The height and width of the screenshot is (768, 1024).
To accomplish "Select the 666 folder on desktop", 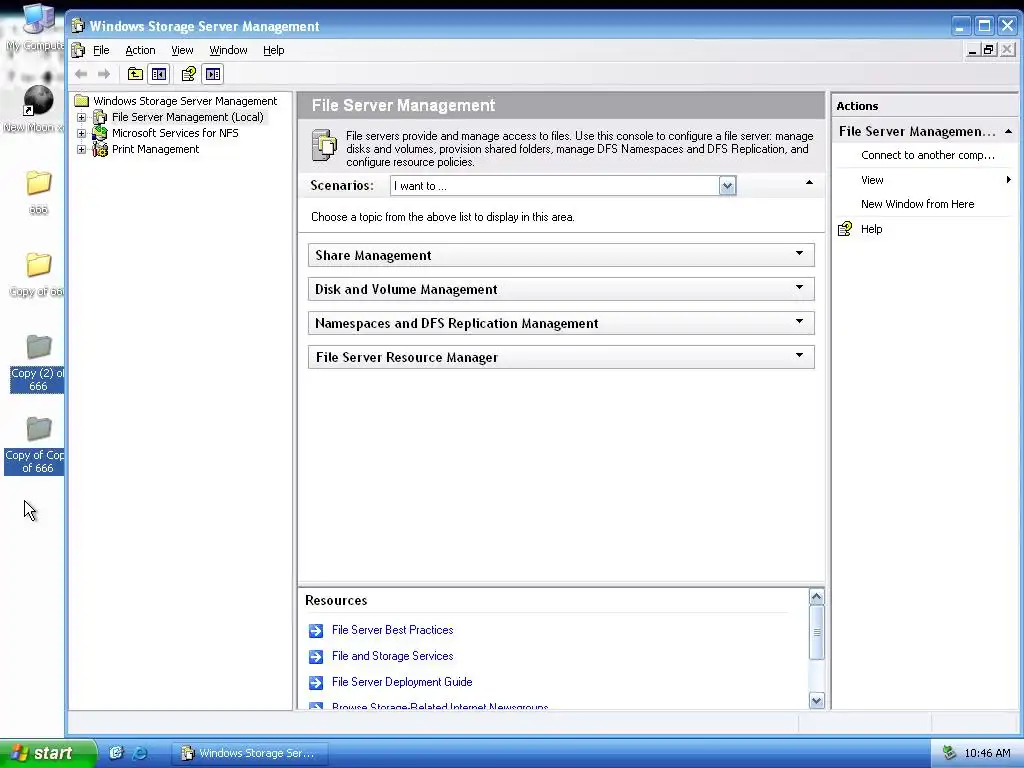I will click(x=39, y=192).
